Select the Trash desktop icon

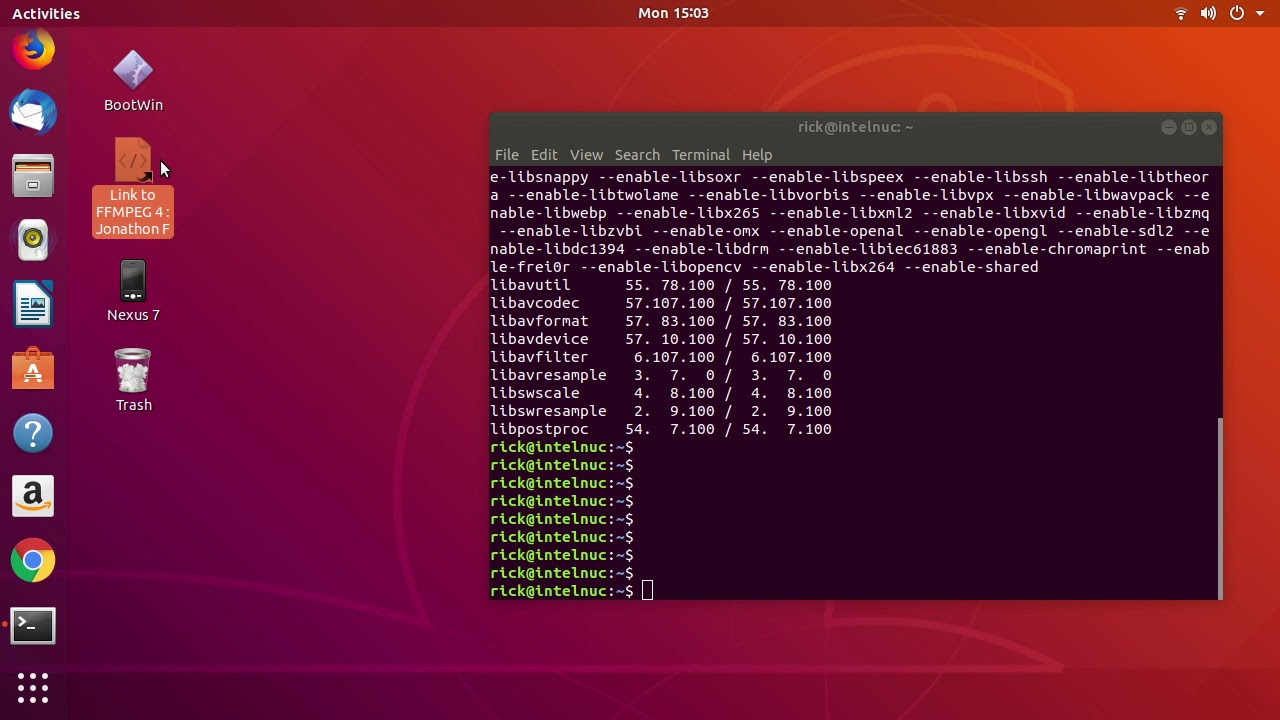pyautogui.click(x=133, y=380)
